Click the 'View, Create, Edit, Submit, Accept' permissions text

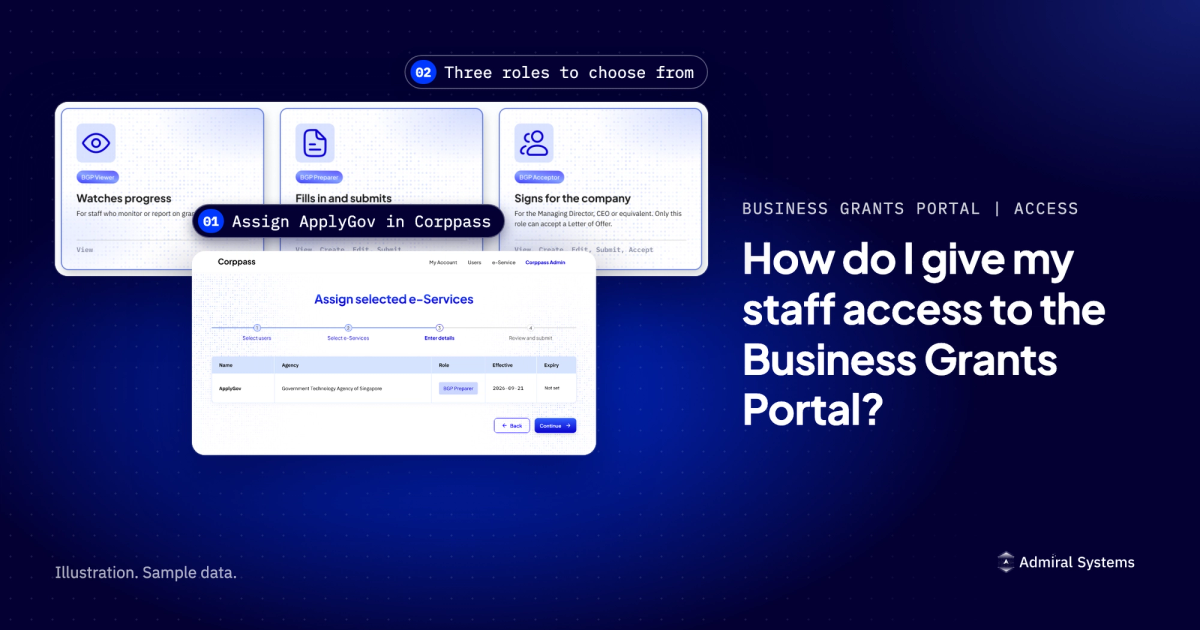pos(584,249)
